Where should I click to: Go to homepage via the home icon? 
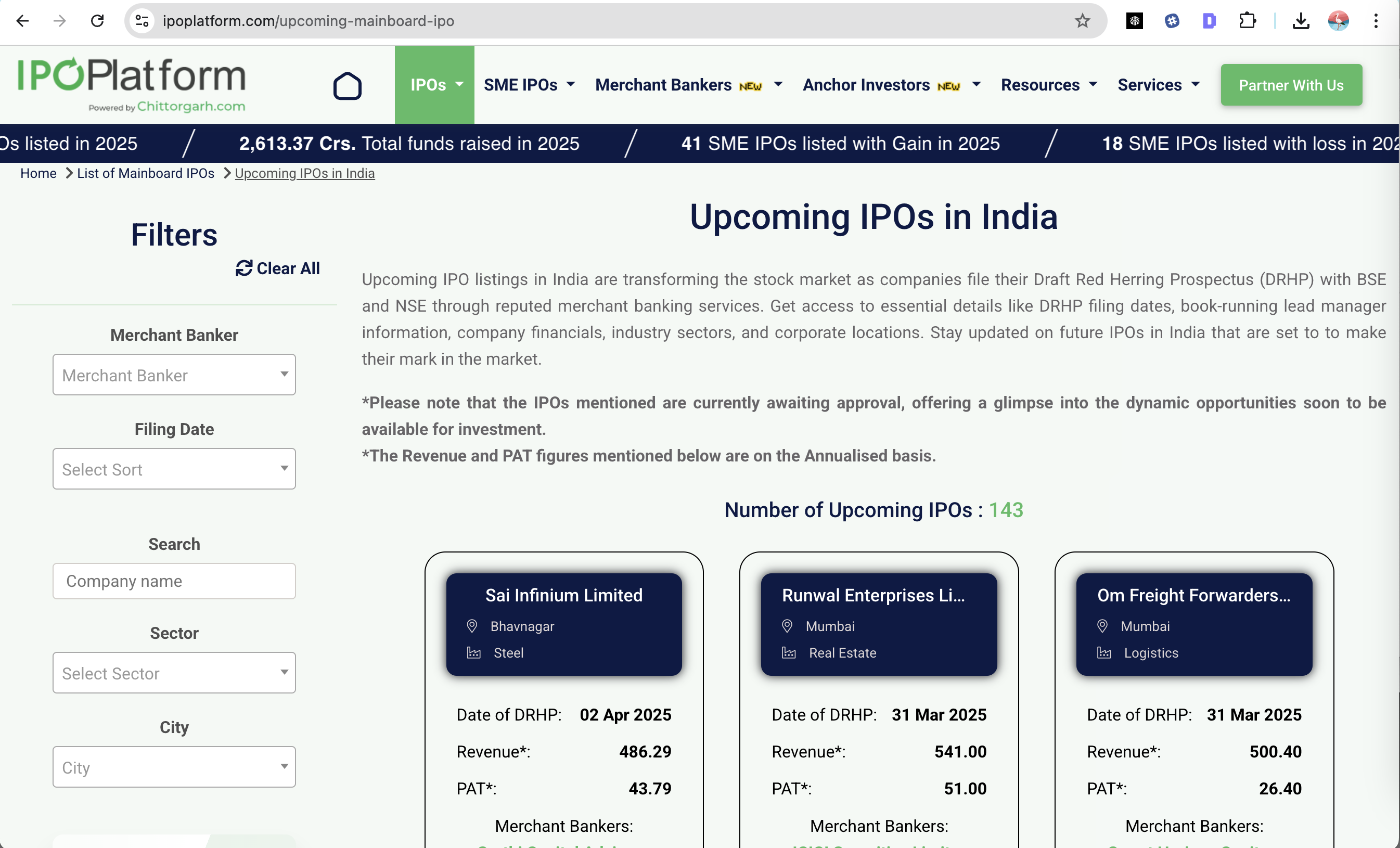pos(347,86)
